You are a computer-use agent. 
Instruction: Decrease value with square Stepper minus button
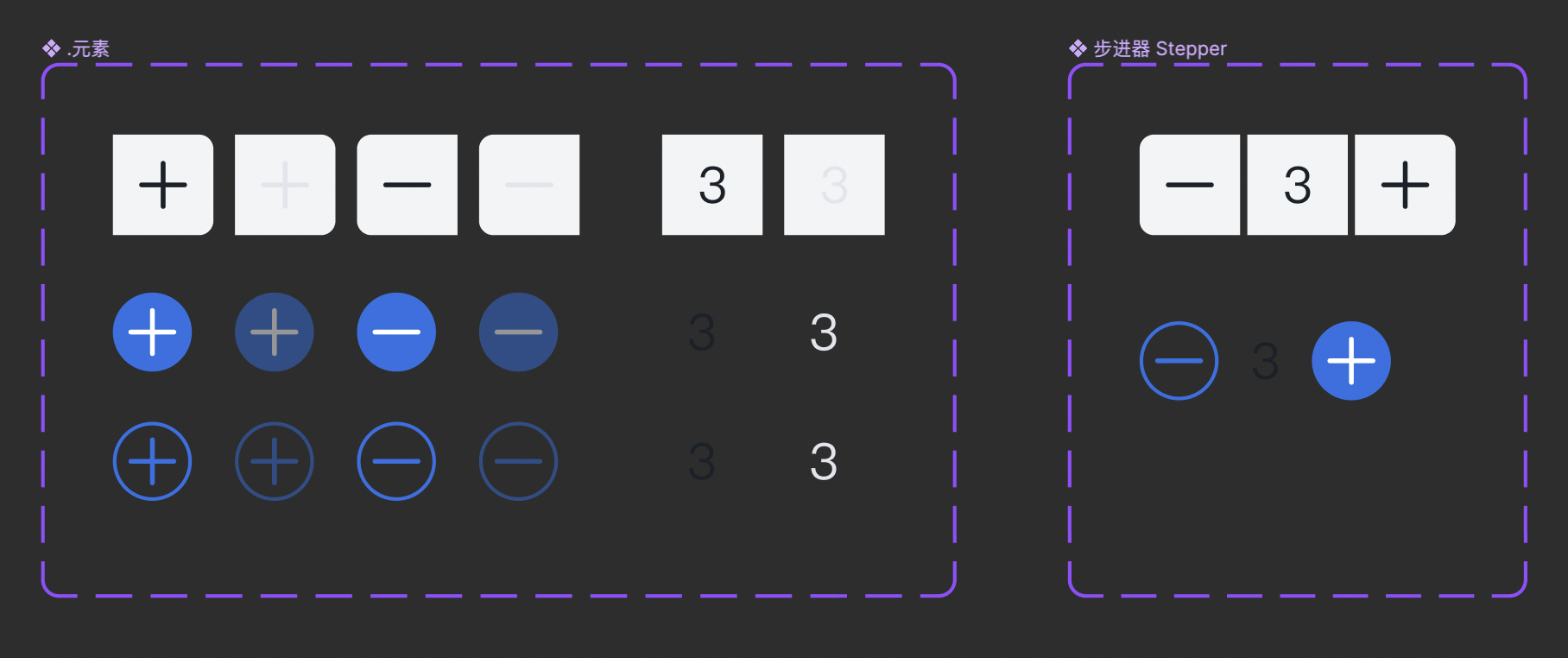1190,185
